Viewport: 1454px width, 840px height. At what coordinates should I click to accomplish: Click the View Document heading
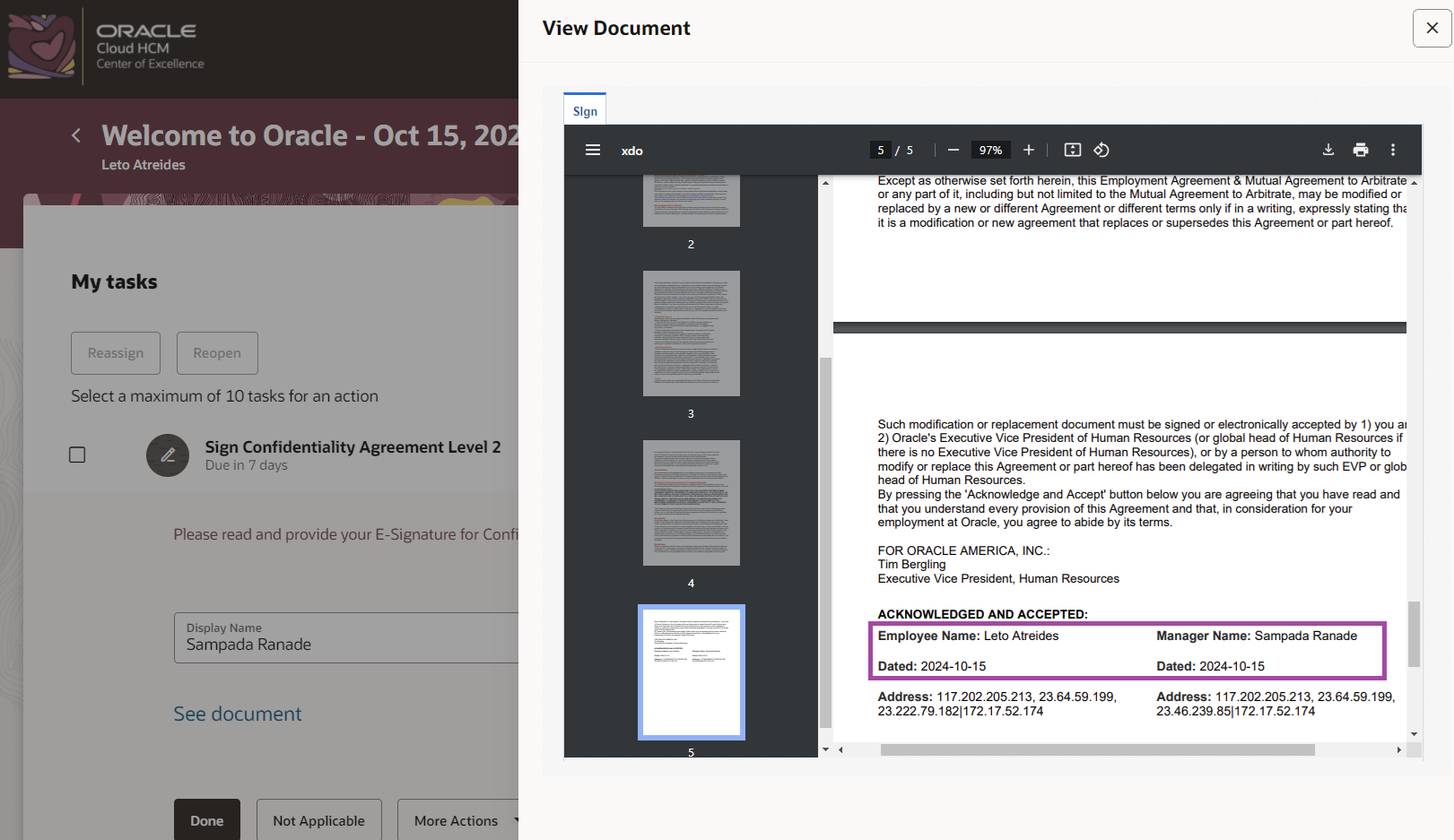coord(616,28)
